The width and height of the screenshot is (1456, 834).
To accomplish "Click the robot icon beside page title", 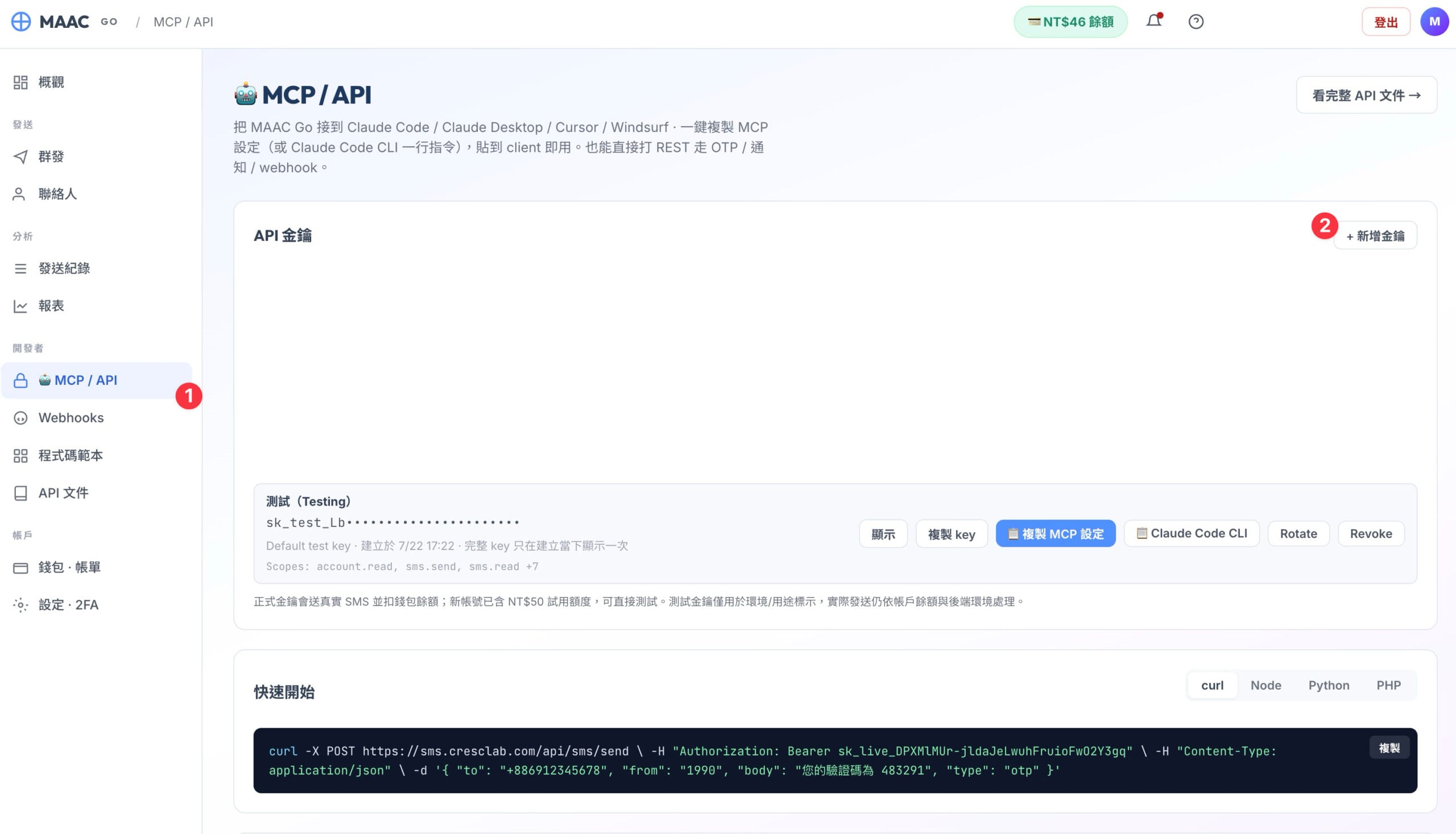I will tap(246, 94).
